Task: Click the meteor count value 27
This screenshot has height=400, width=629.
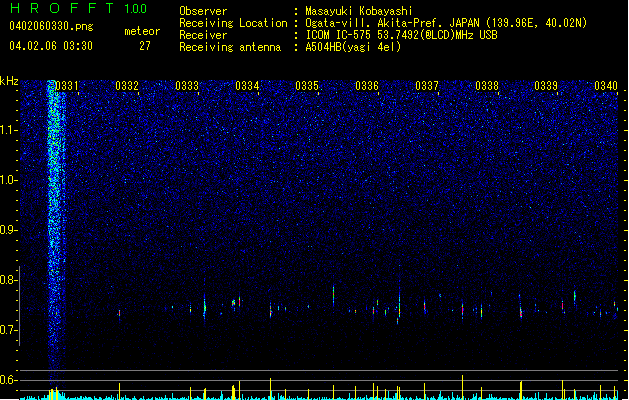Action: pos(145,46)
